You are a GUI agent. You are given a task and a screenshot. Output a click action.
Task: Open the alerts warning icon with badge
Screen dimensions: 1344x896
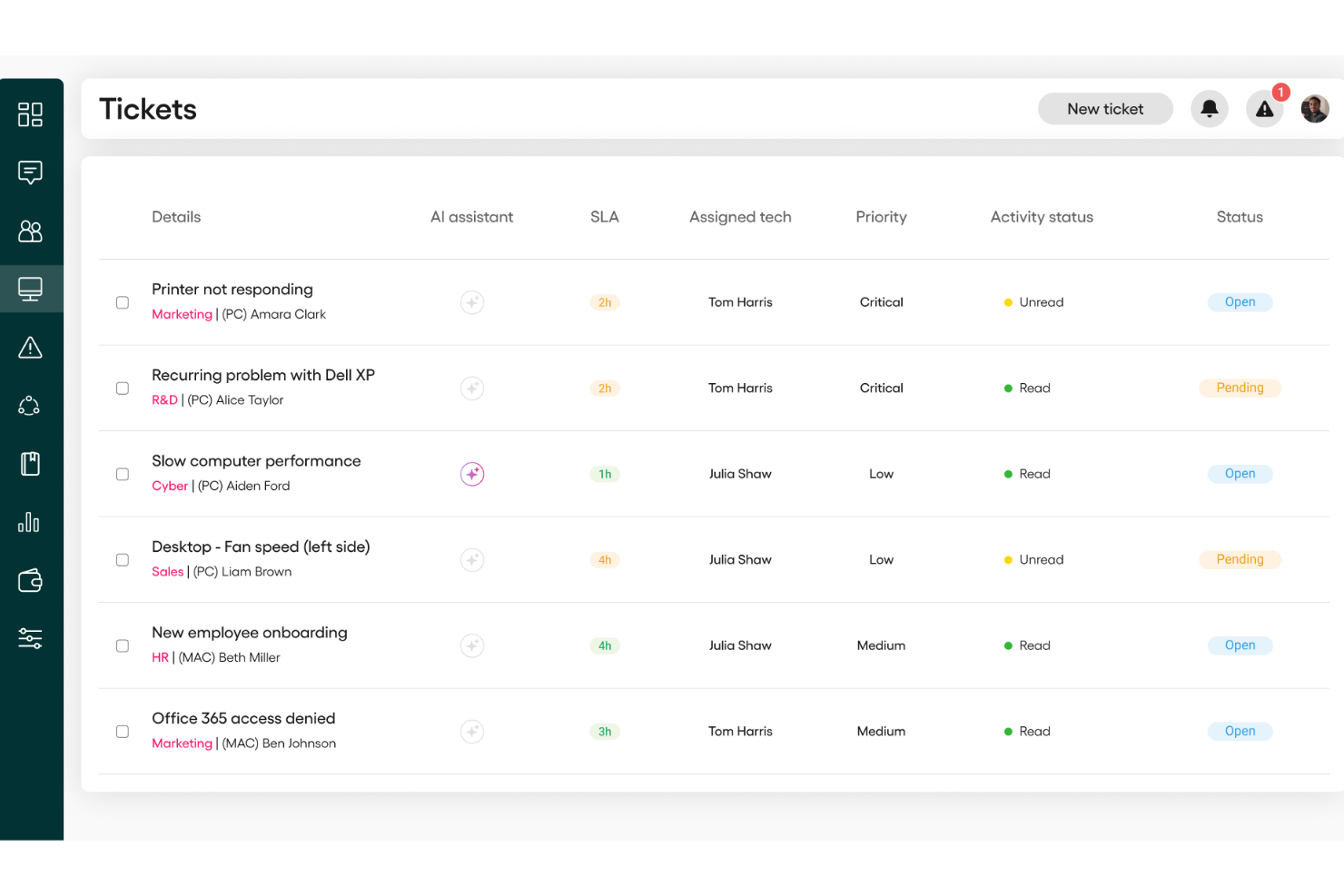tap(1264, 108)
